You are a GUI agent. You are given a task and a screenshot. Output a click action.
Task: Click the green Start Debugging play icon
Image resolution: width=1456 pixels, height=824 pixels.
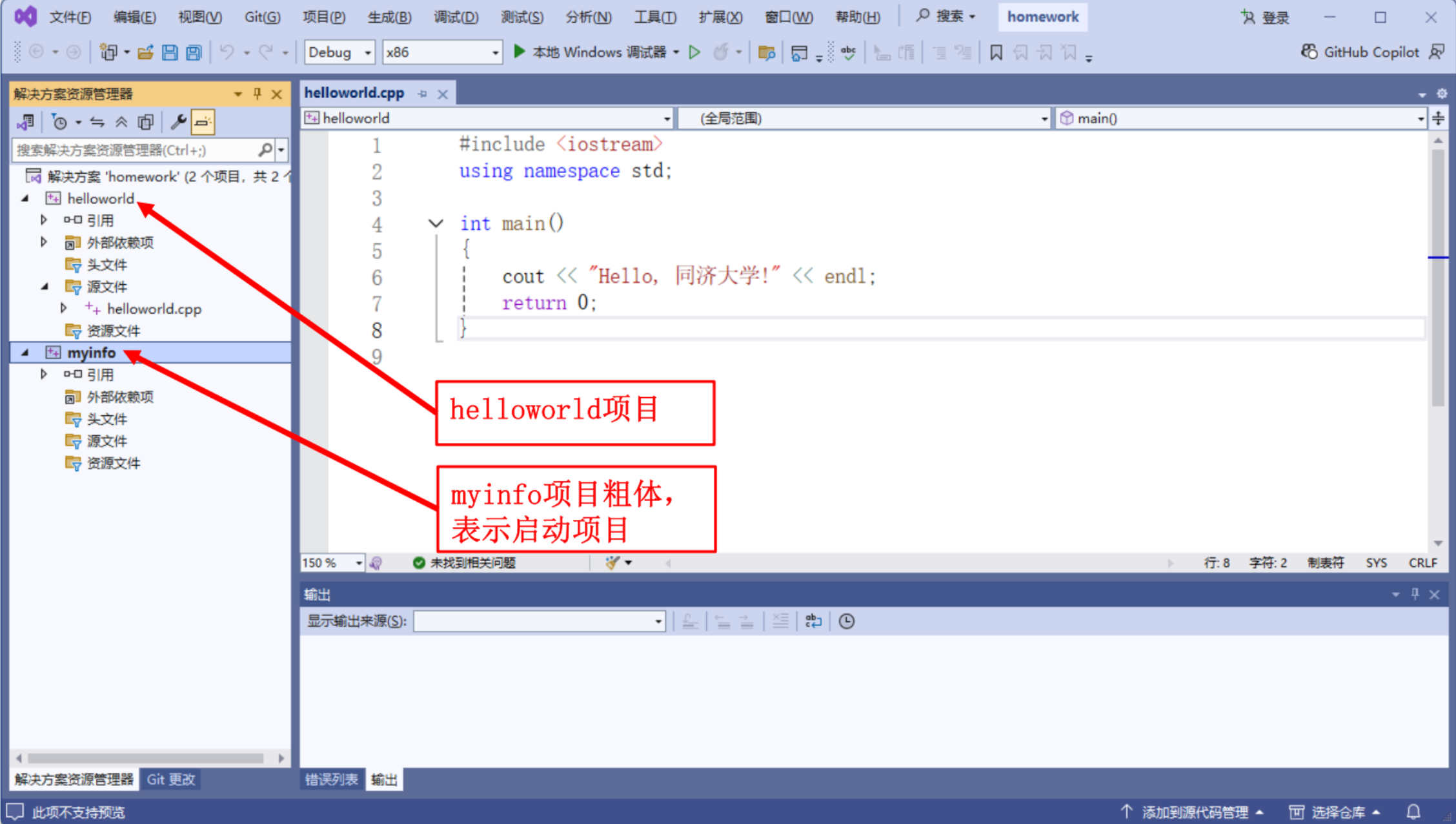click(519, 52)
